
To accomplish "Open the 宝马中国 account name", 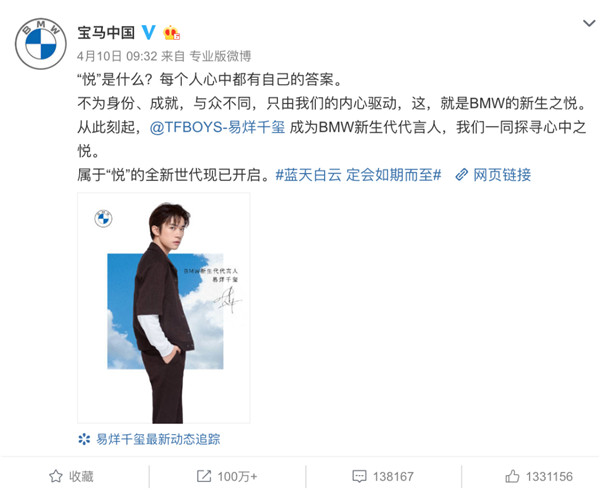I will (x=106, y=33).
